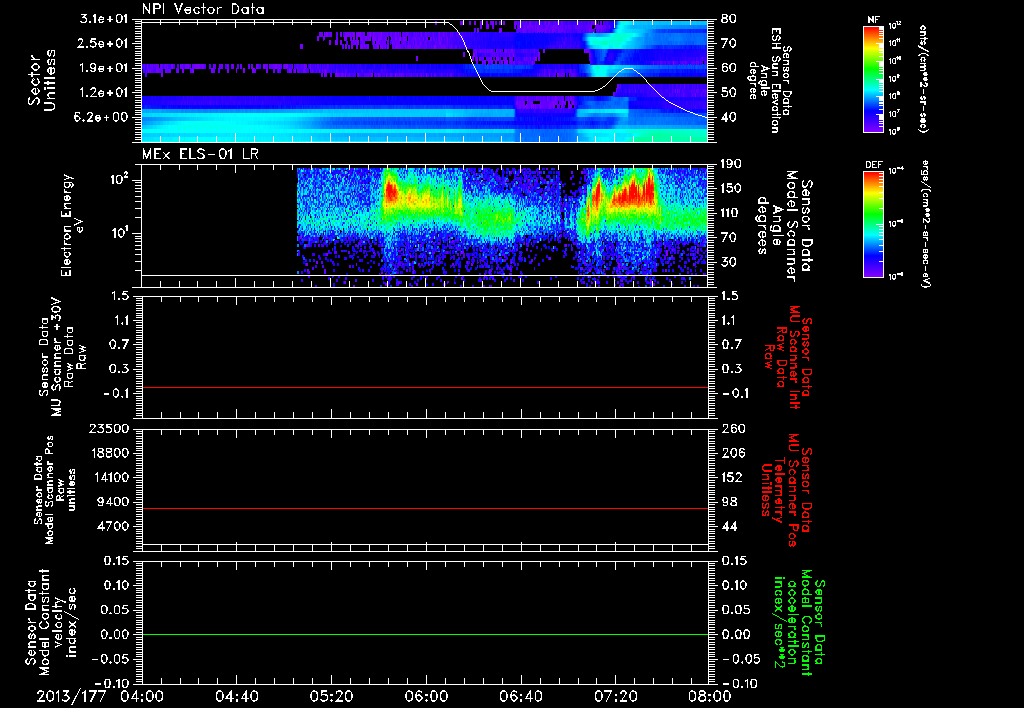1024x708 pixels.
Task: Click the 'Electron Energy eV' axis label
Action: coord(72,225)
